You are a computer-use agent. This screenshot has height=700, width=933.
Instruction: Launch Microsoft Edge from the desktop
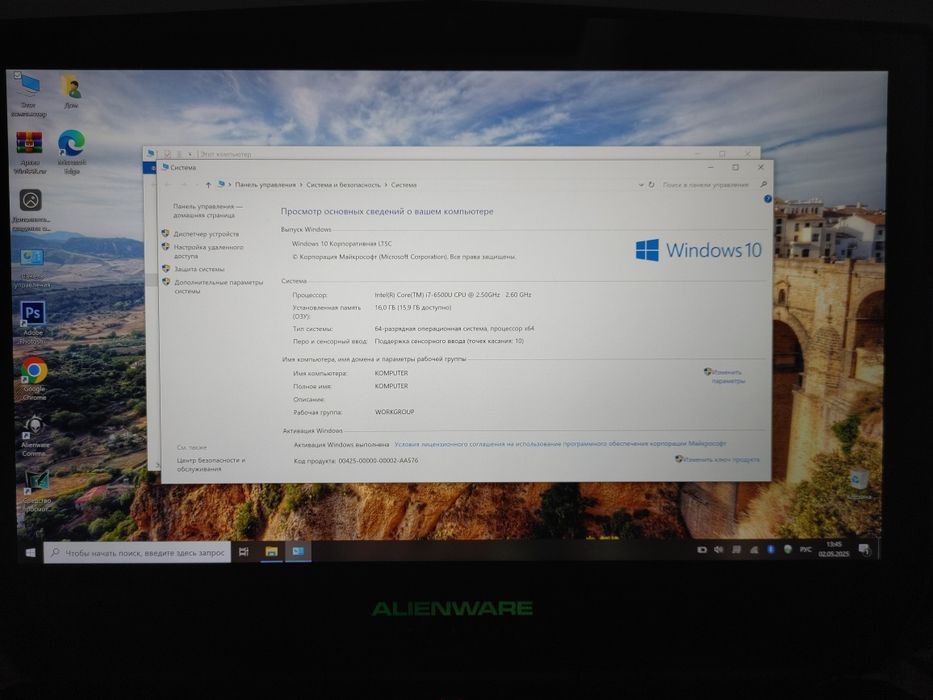[x=71, y=152]
